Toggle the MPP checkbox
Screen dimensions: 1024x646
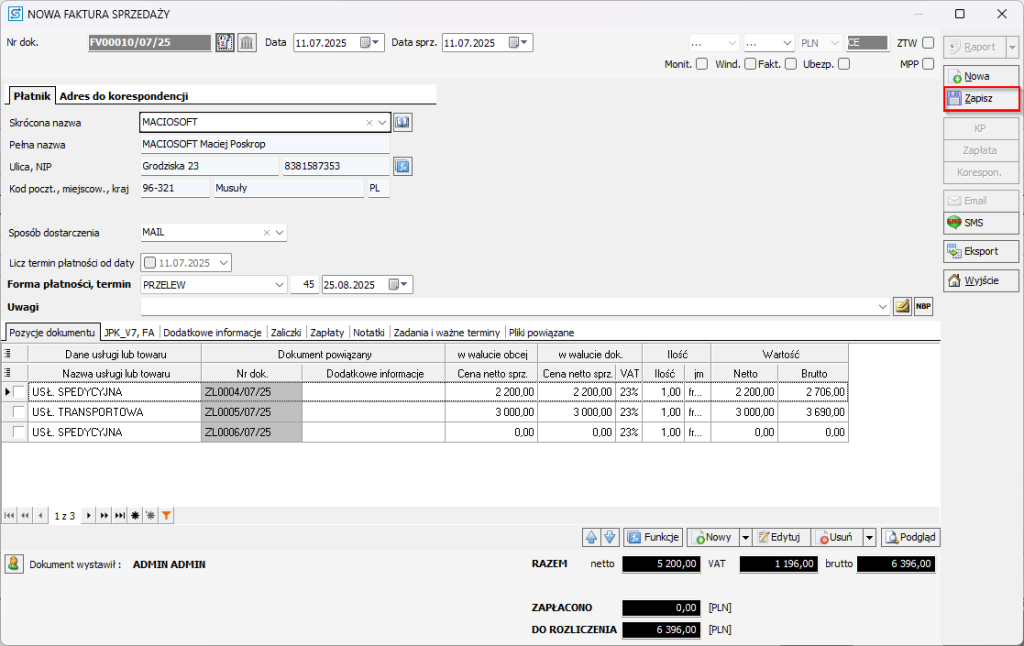point(928,64)
